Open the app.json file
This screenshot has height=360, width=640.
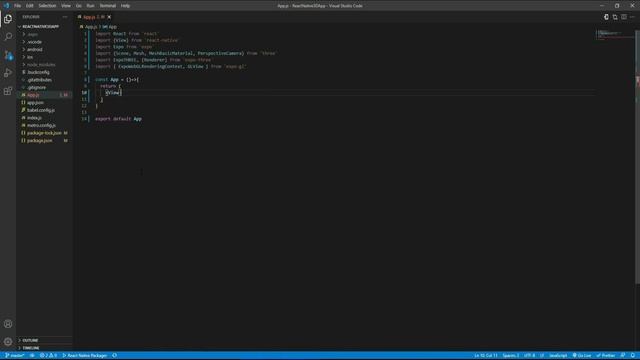tap(35, 102)
